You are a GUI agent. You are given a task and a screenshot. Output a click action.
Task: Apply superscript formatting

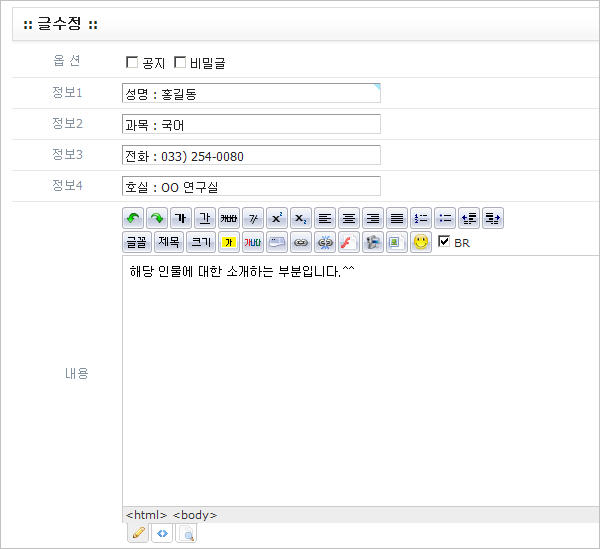pyautogui.click(x=278, y=218)
